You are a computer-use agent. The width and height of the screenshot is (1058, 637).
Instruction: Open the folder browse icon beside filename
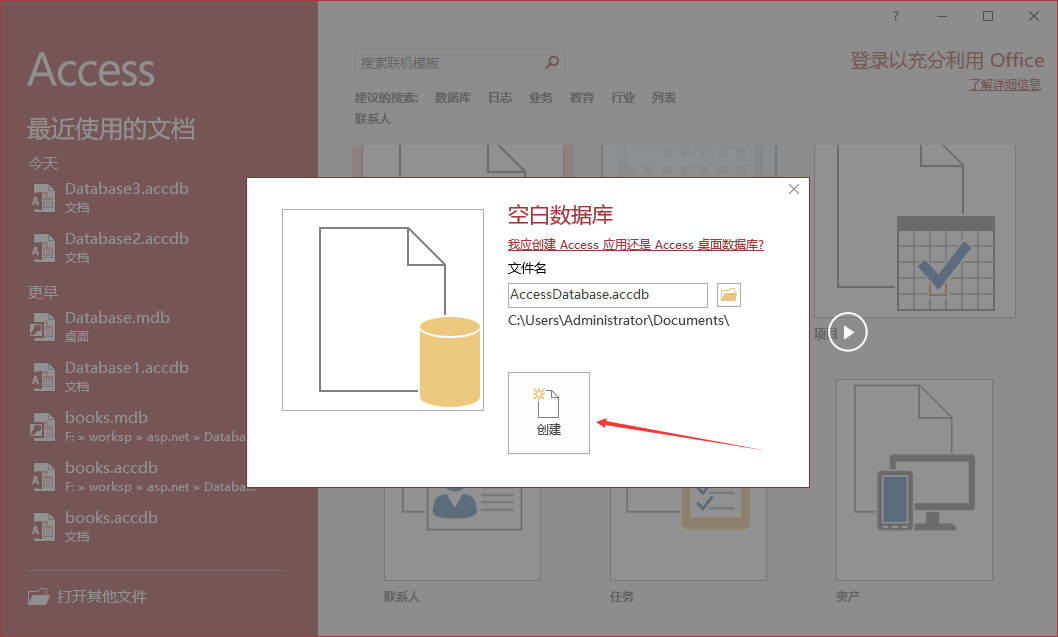pyautogui.click(x=728, y=295)
